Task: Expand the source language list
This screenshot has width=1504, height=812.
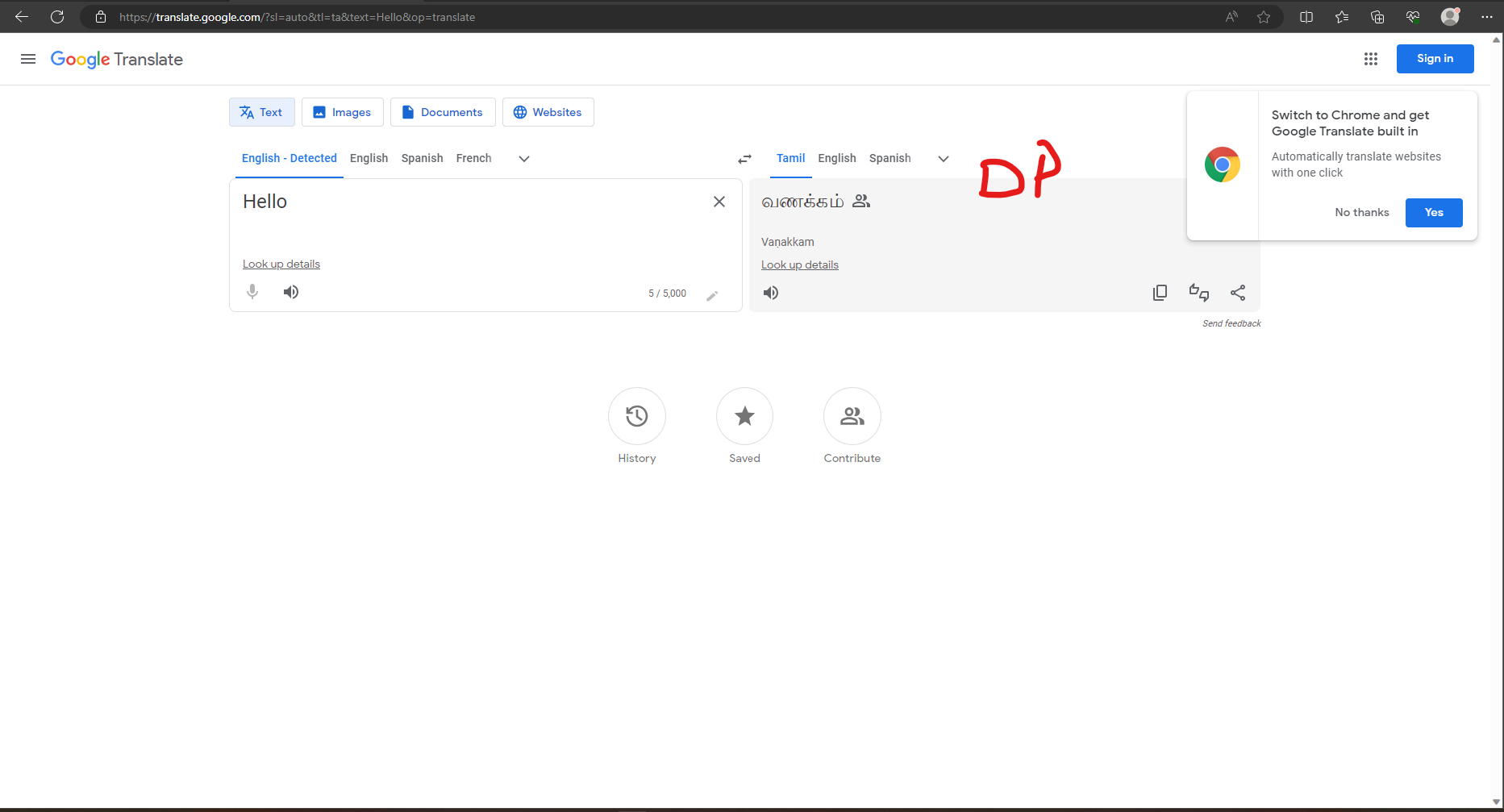Action: click(x=523, y=159)
